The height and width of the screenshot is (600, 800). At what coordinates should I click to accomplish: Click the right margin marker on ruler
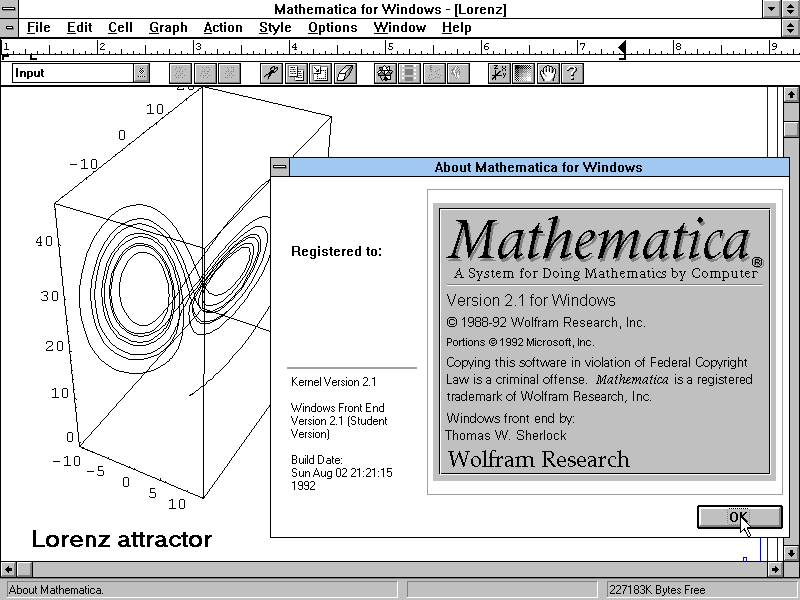tap(622, 50)
